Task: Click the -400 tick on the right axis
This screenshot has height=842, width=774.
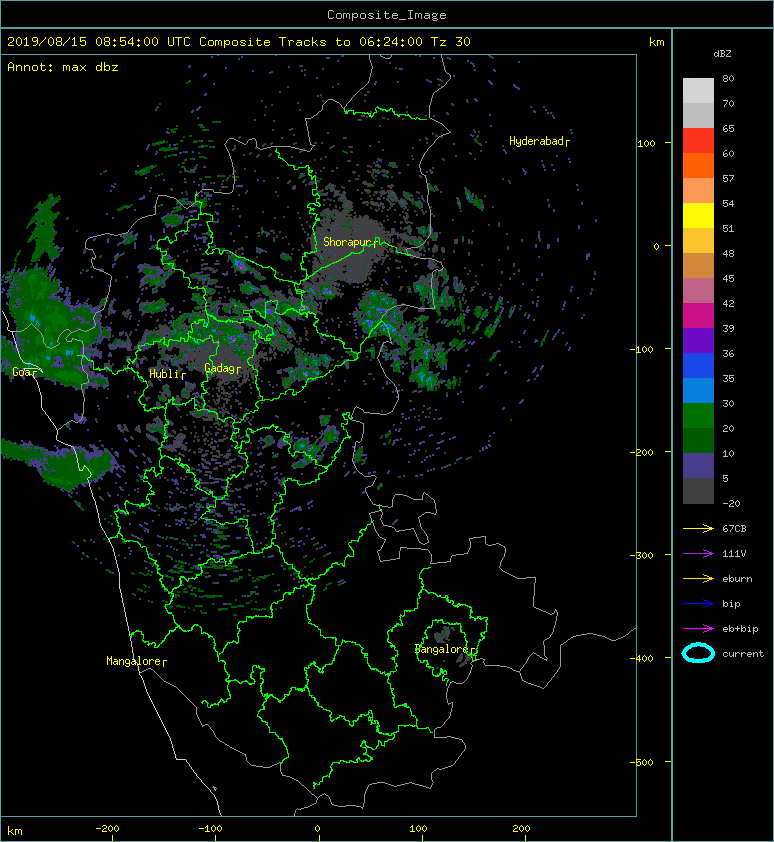Action: tap(641, 658)
